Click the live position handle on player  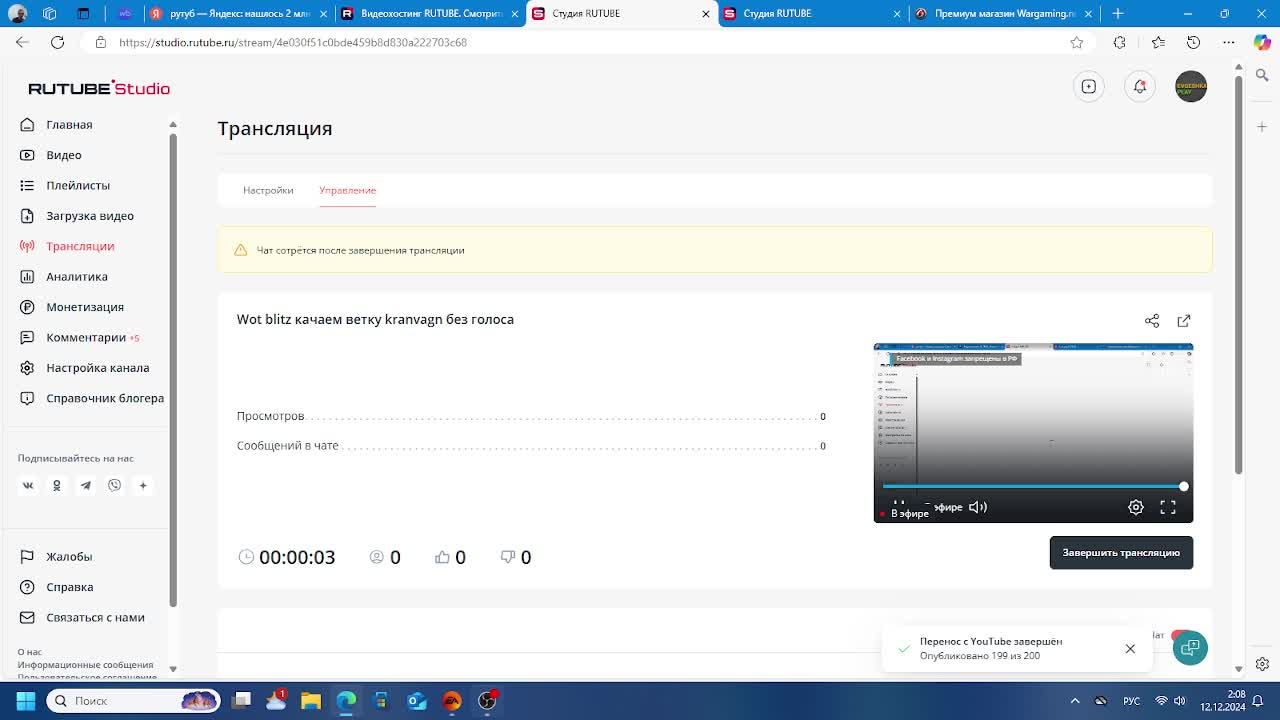pos(1184,487)
